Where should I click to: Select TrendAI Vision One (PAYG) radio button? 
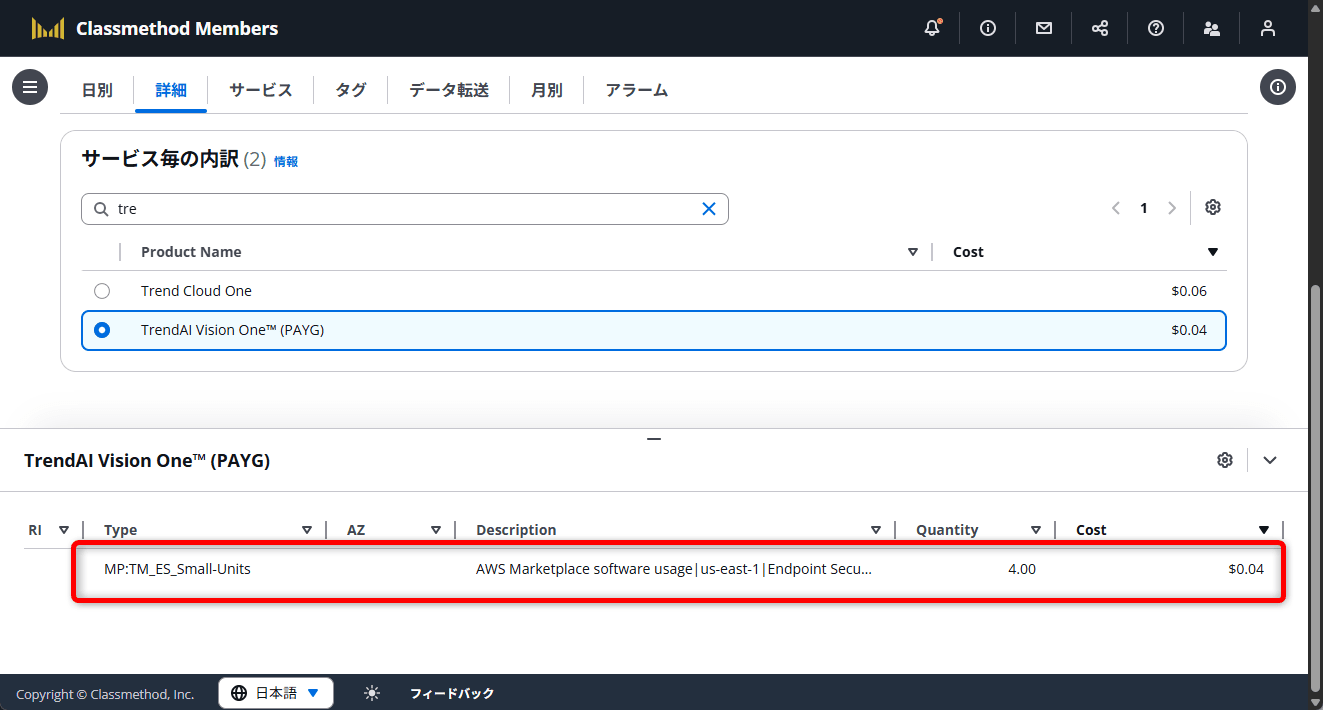pos(102,330)
